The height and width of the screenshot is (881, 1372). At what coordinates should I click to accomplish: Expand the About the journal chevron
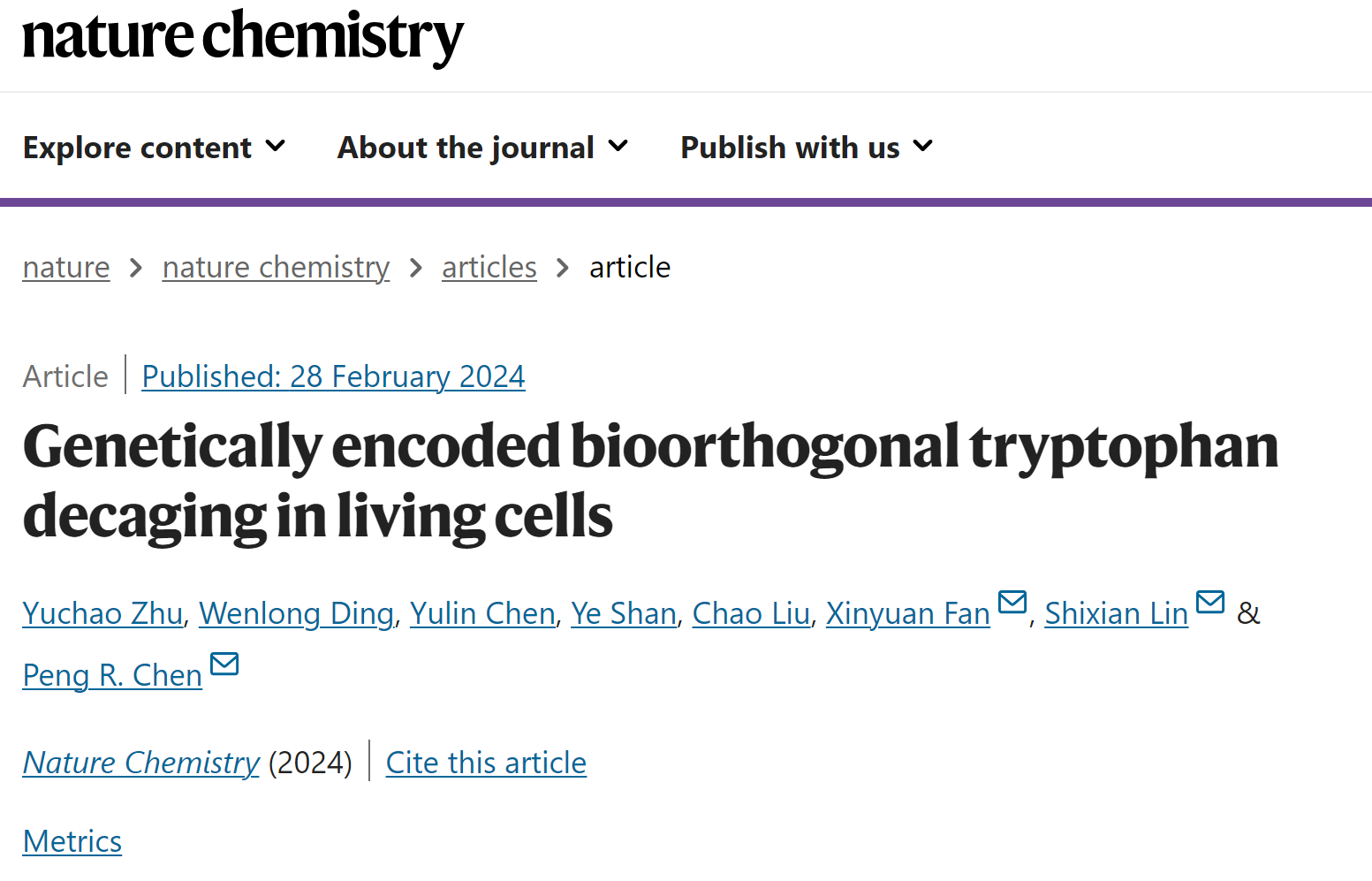click(x=618, y=146)
